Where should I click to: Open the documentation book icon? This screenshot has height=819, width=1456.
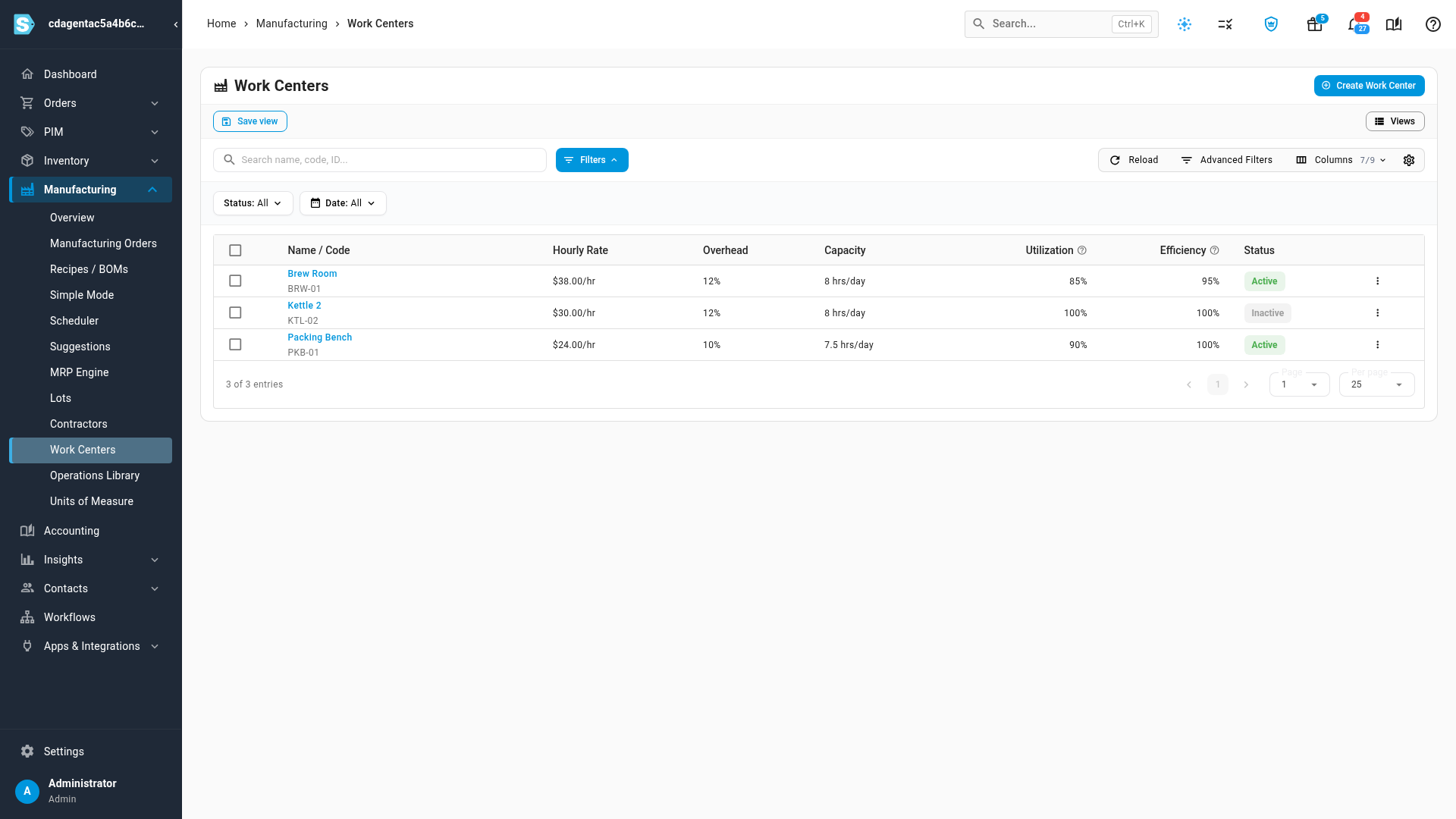tap(1394, 24)
